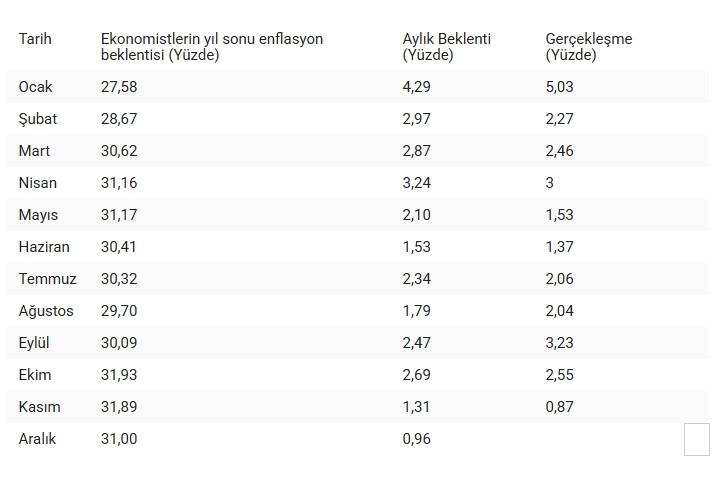Click the empty square box at bottom right
713x479 pixels.
pyautogui.click(x=696, y=439)
